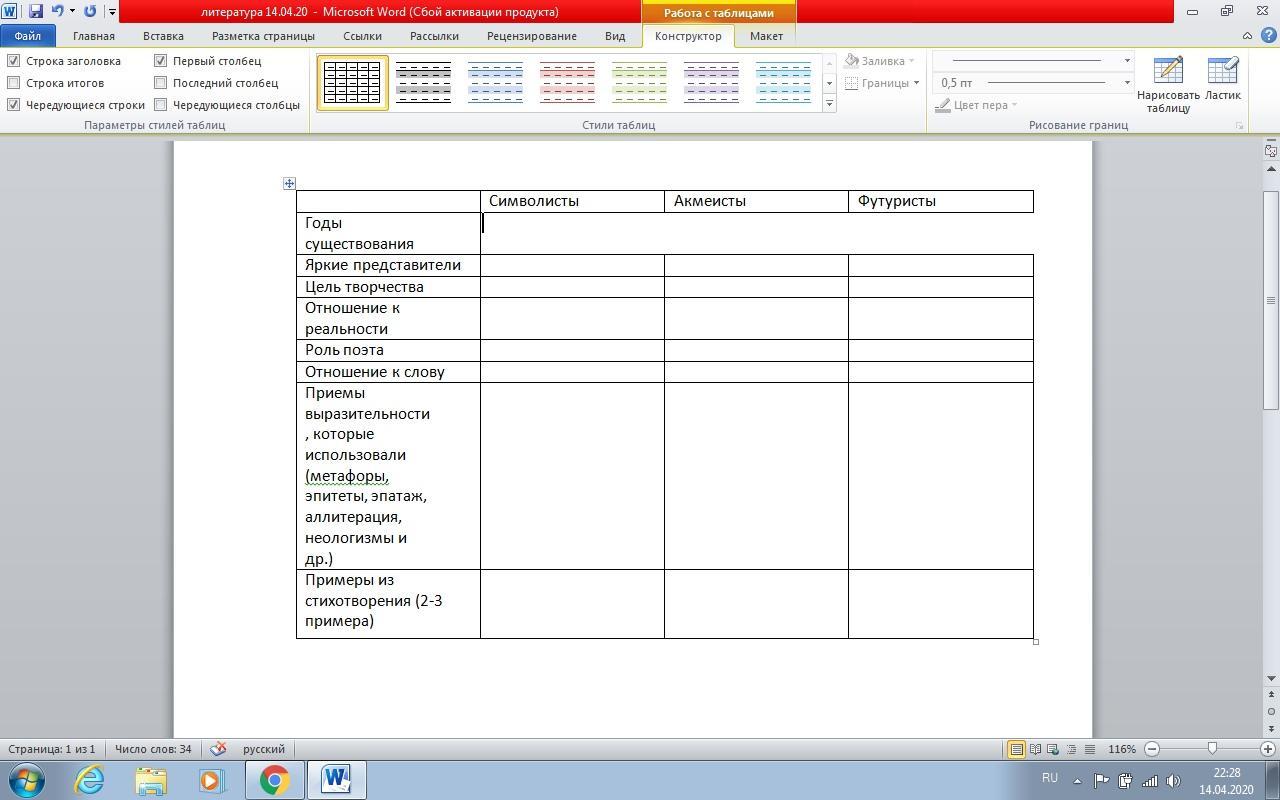This screenshot has width=1280, height=800.
Task: Open Windows Explorer from the taskbar
Action: coord(151,780)
